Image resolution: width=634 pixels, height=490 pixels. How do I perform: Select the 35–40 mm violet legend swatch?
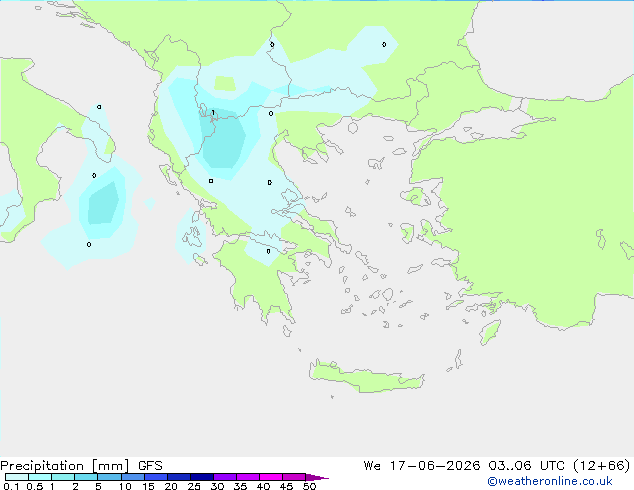click(x=248, y=477)
